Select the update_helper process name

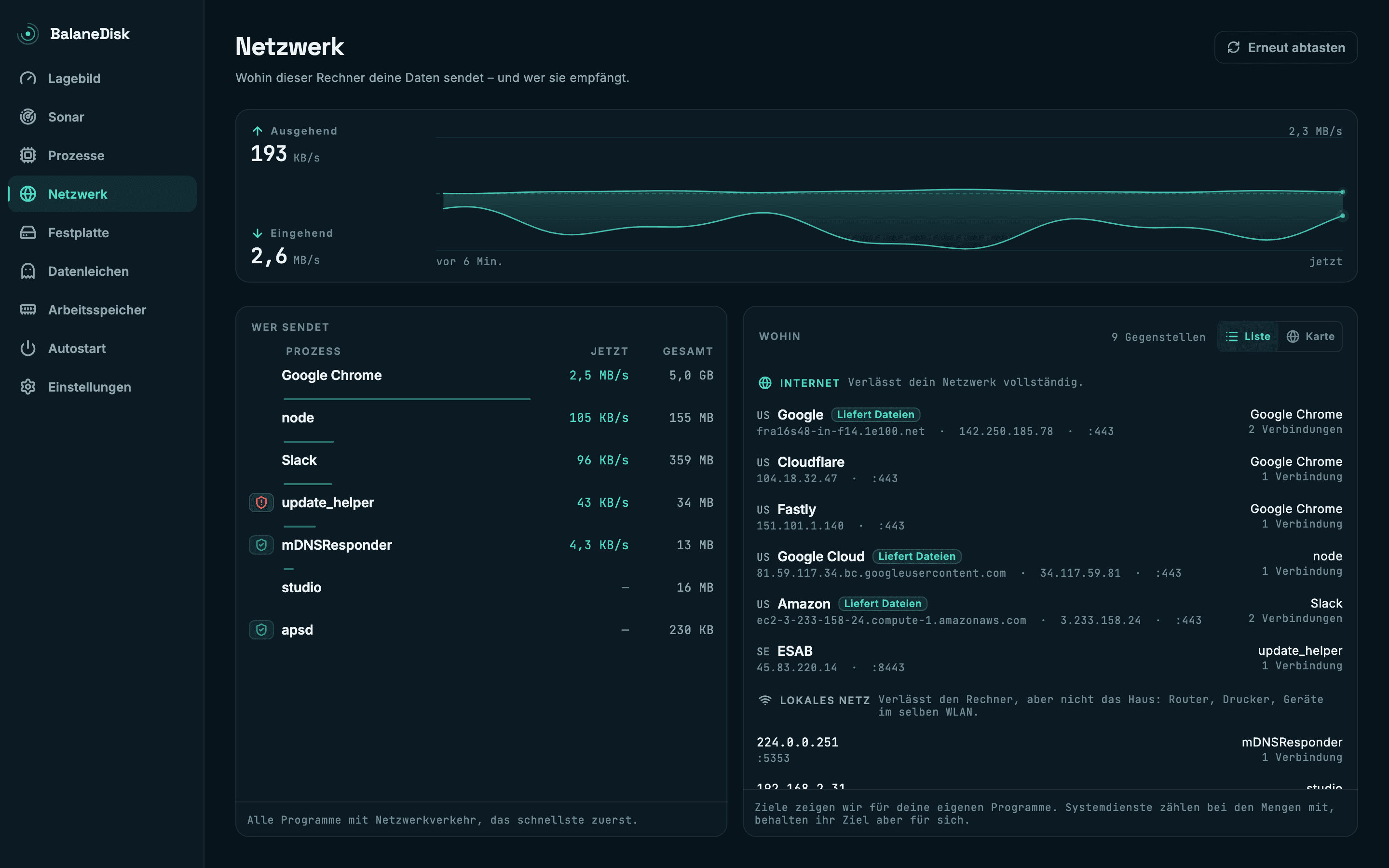pos(328,502)
